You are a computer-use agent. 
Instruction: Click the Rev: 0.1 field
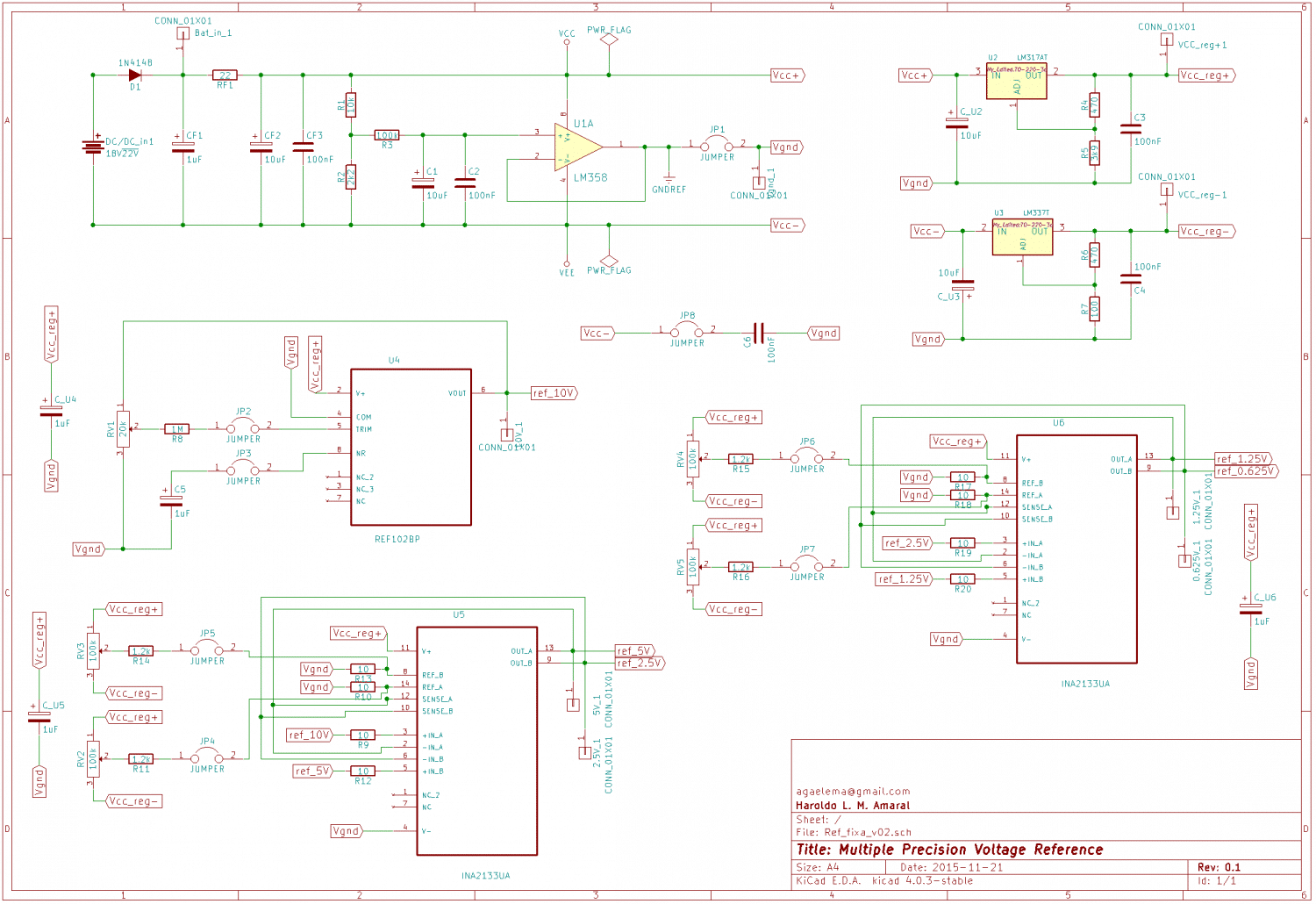click(1219, 867)
